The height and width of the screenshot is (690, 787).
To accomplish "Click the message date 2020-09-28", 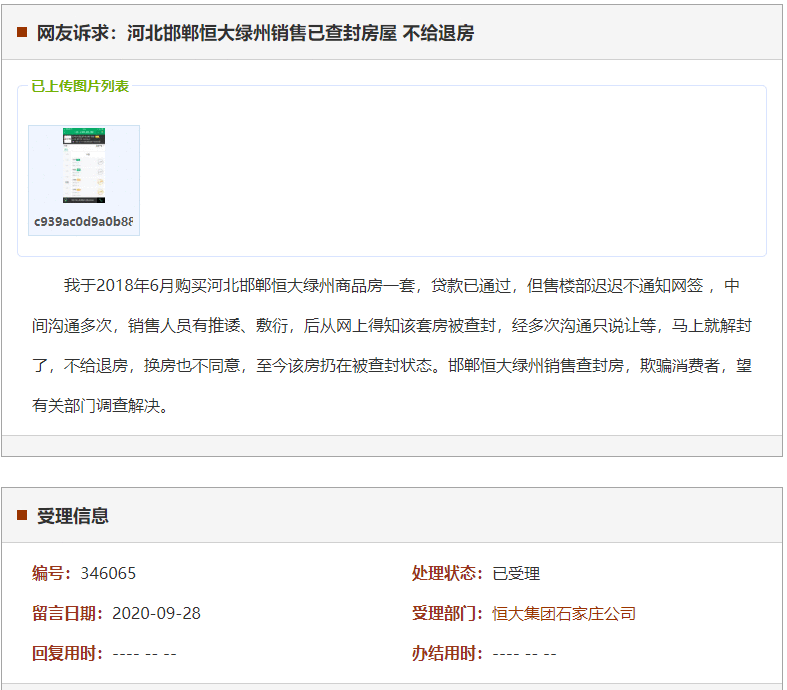I will [156, 613].
